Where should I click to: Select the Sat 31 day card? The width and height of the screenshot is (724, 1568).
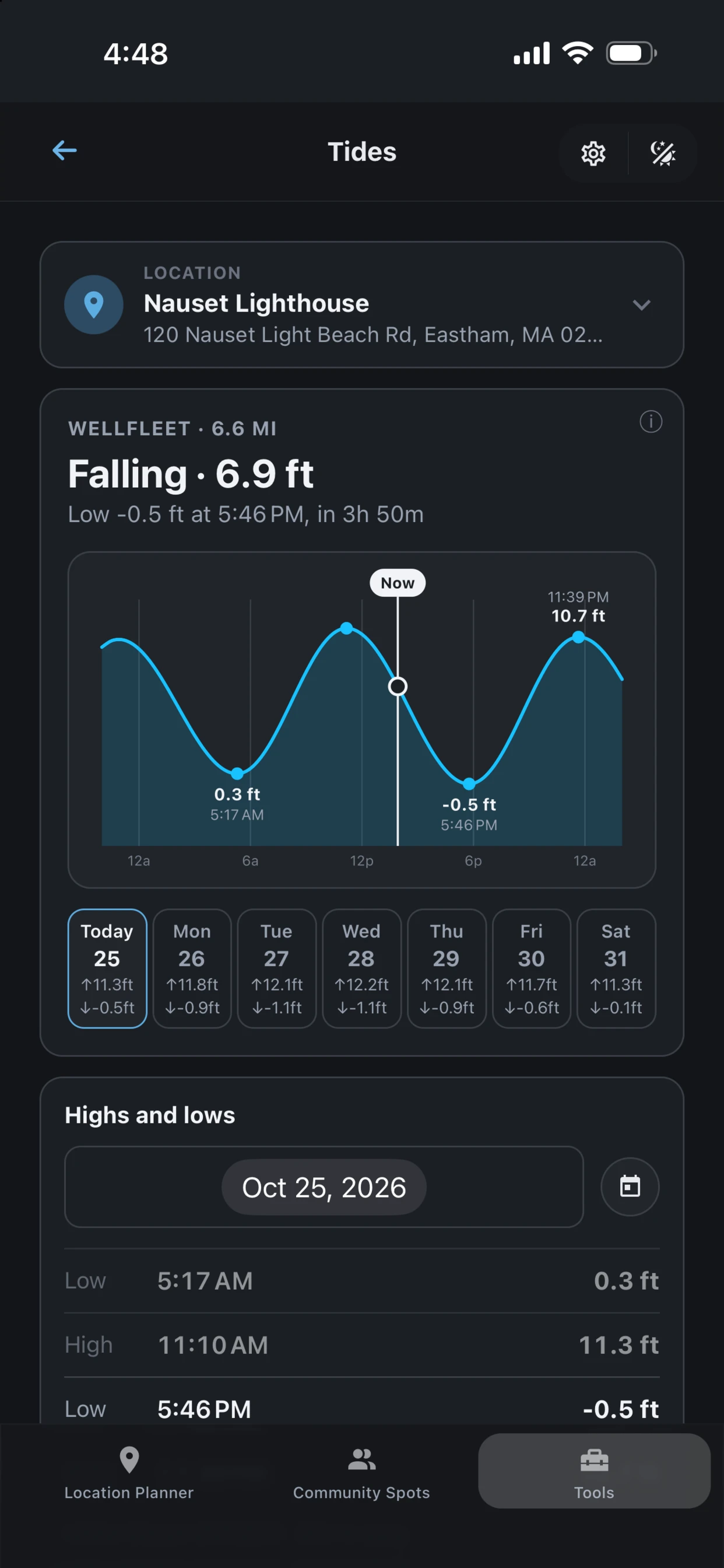[616, 968]
